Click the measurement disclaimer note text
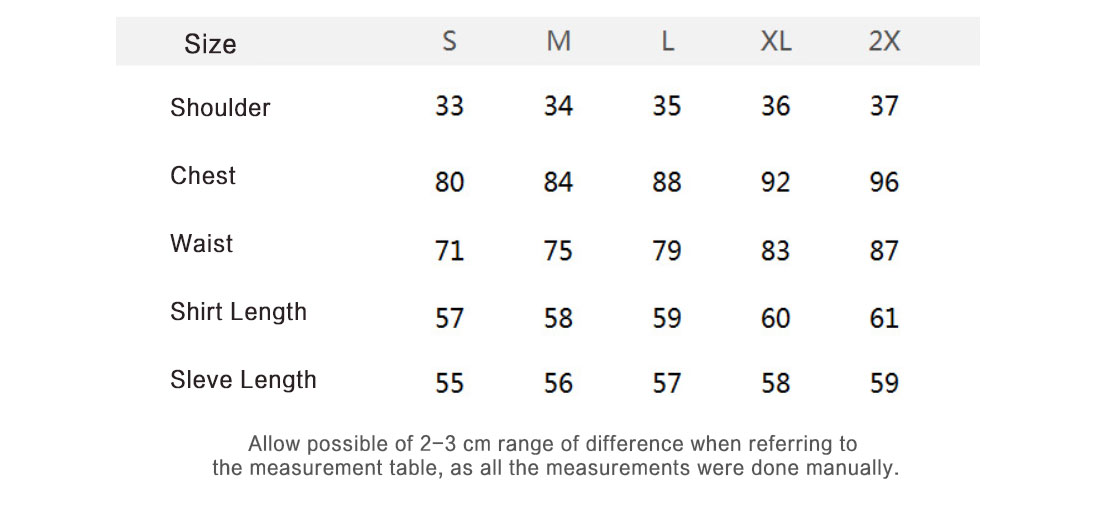This screenshot has width=1106, height=523. 555,456
